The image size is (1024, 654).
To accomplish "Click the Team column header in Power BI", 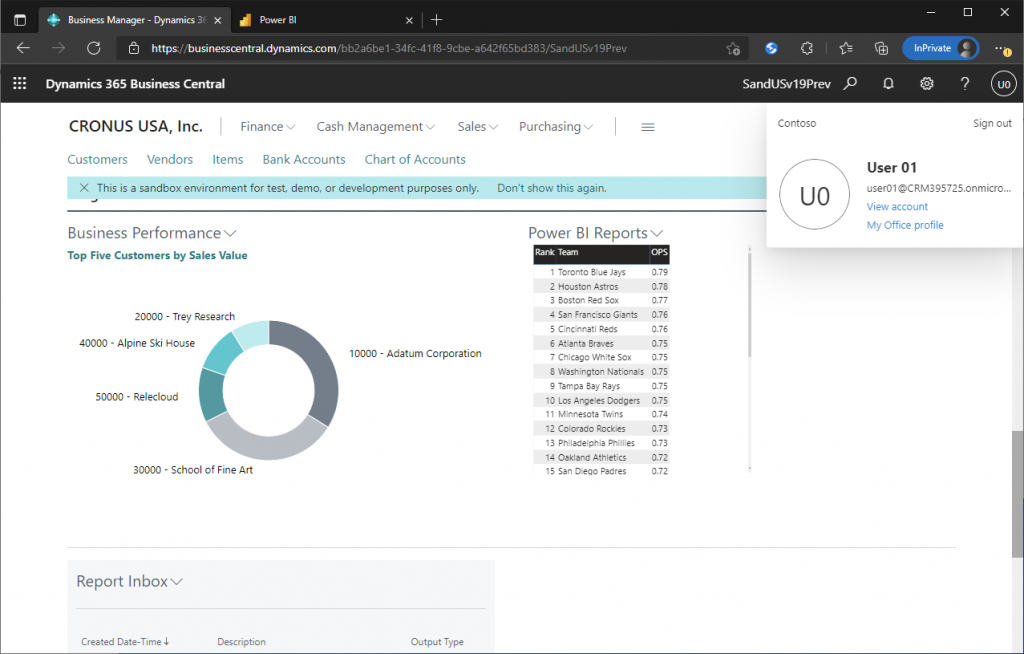I will (568, 252).
